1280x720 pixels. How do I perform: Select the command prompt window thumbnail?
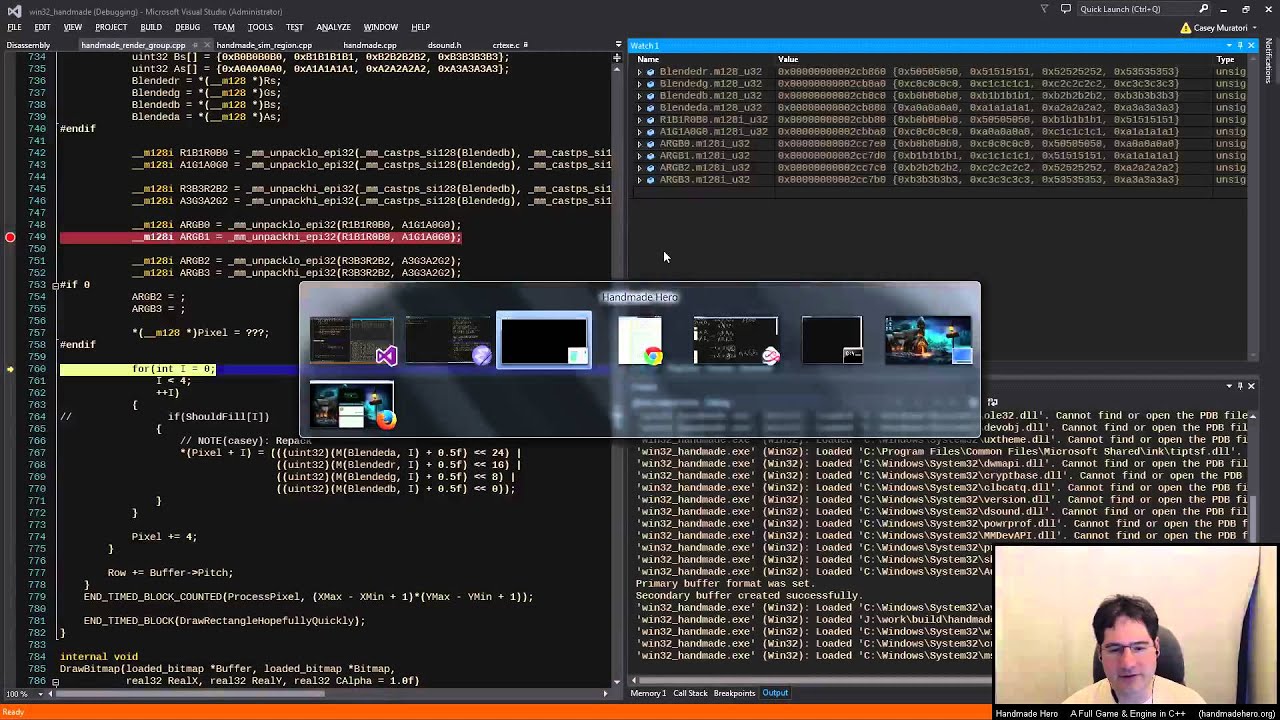pyautogui.click(x=832, y=340)
